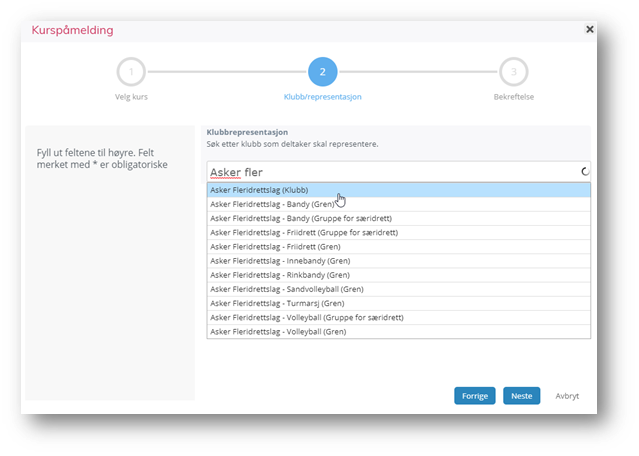Click the Kurspåmelding dialog title

[x=73, y=30]
